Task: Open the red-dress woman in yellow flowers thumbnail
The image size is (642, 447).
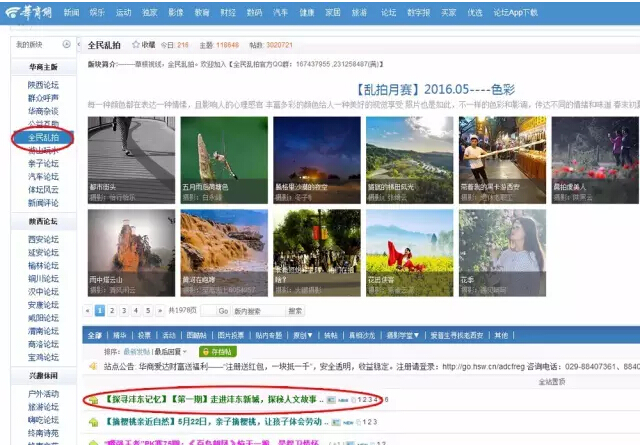Action: (x=410, y=253)
